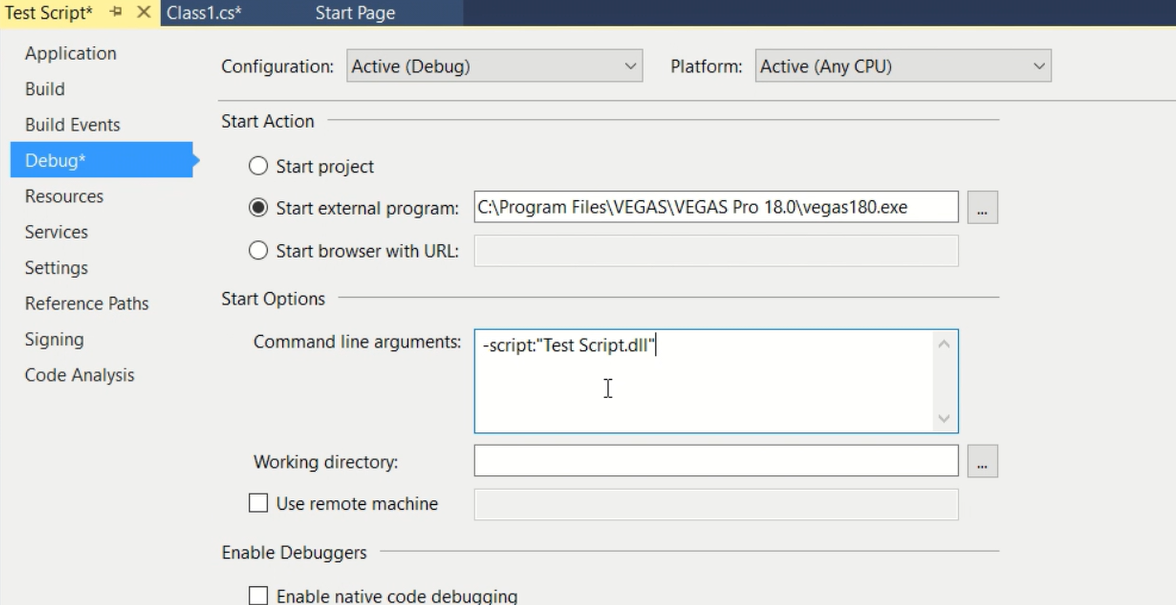1176x605 pixels.
Task: Open the Code Analysis page
Action: click(79, 375)
